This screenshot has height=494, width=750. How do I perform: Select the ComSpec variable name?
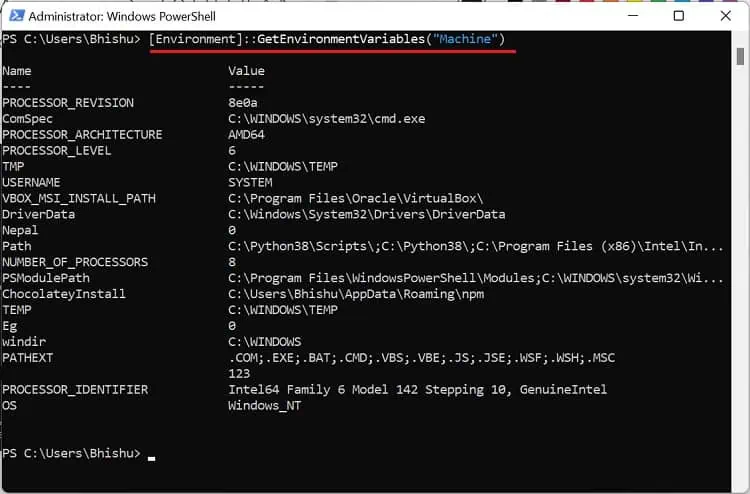pyautogui.click(x=27, y=119)
